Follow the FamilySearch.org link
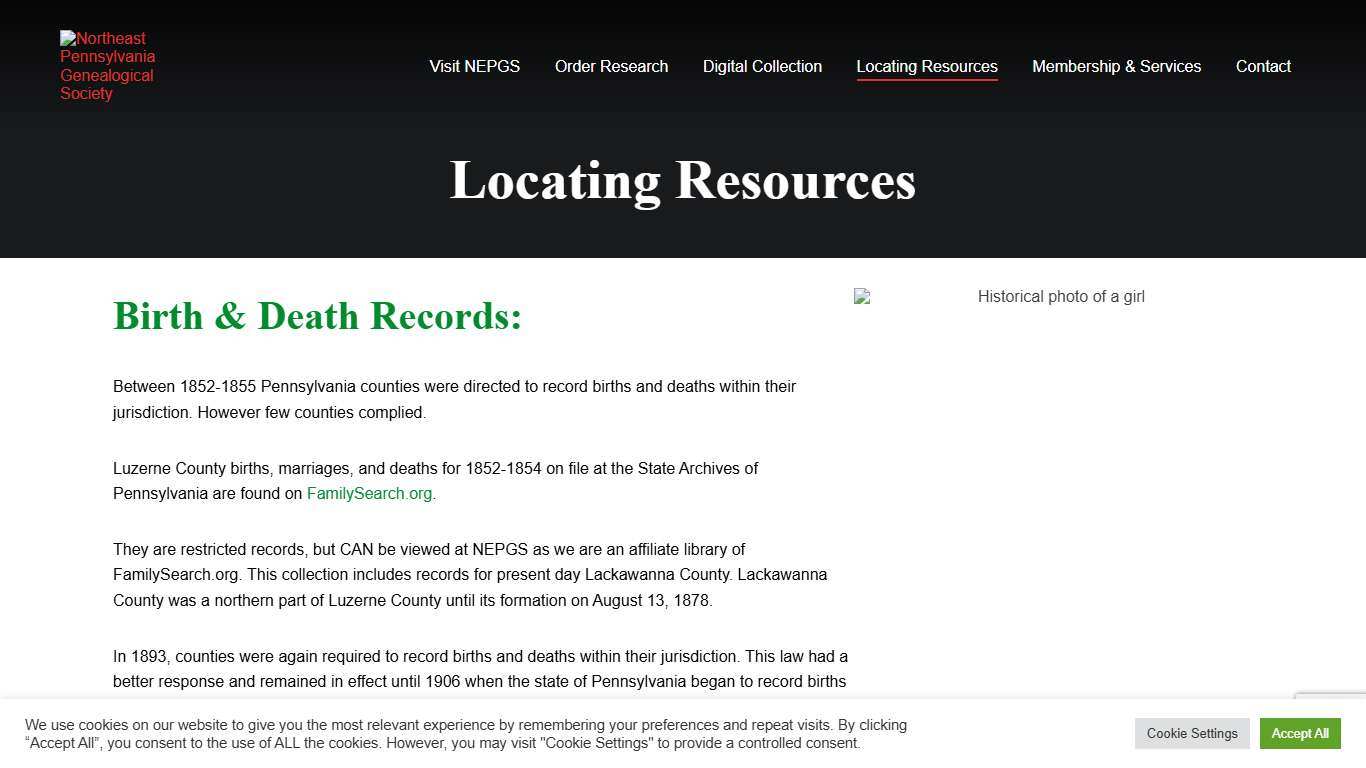The width and height of the screenshot is (1366, 768). pyautogui.click(x=369, y=493)
